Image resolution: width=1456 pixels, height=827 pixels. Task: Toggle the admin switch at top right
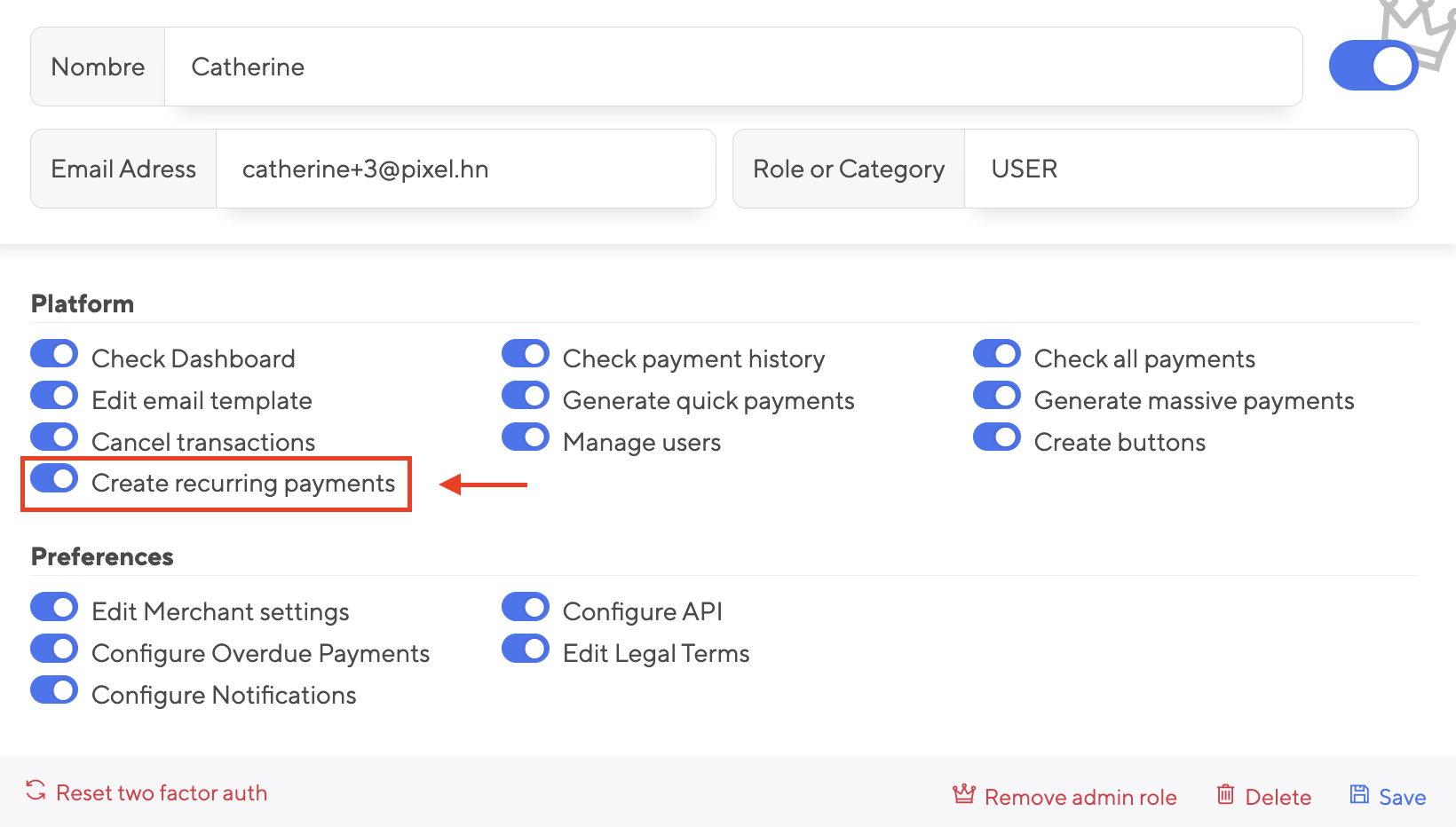(x=1373, y=65)
